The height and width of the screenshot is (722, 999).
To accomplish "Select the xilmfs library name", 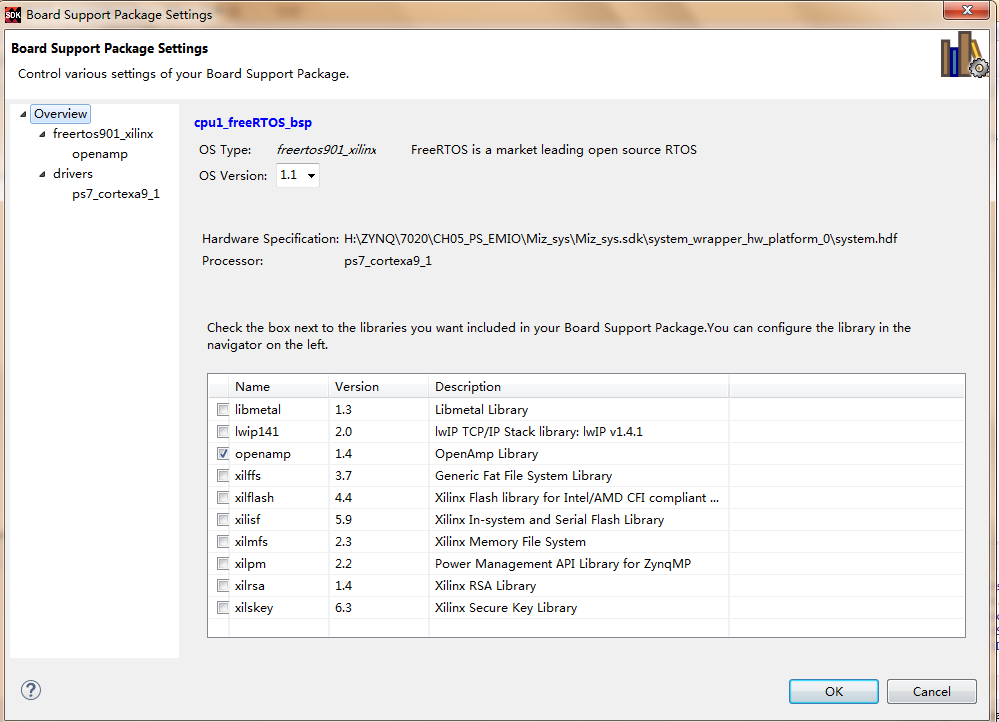I will (x=251, y=542).
